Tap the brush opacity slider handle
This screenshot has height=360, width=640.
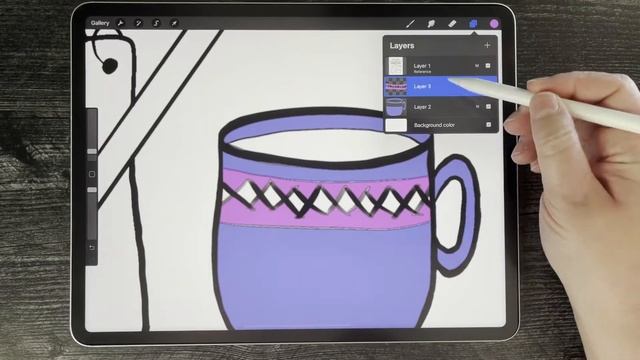92,190
